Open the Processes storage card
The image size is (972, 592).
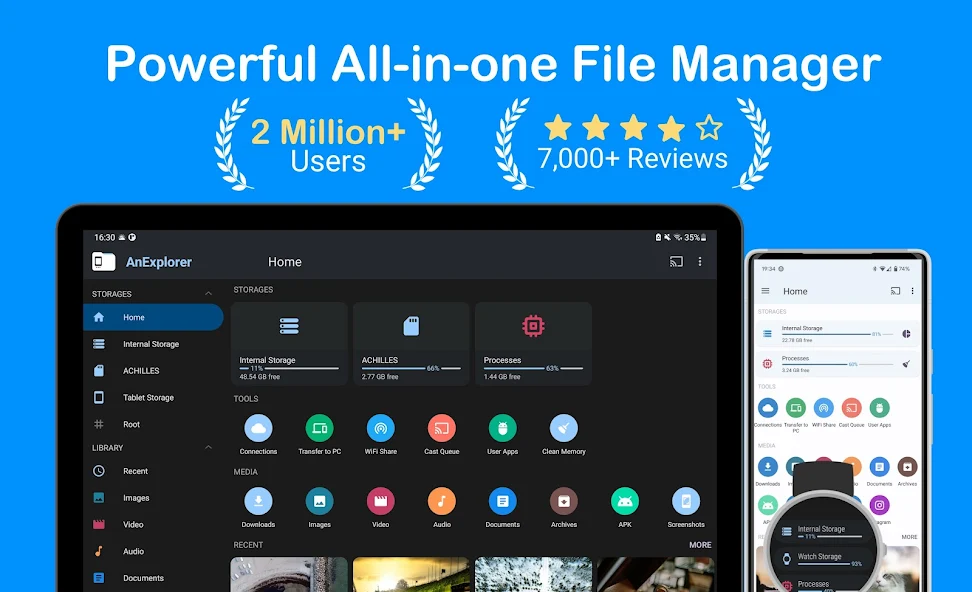pos(533,343)
